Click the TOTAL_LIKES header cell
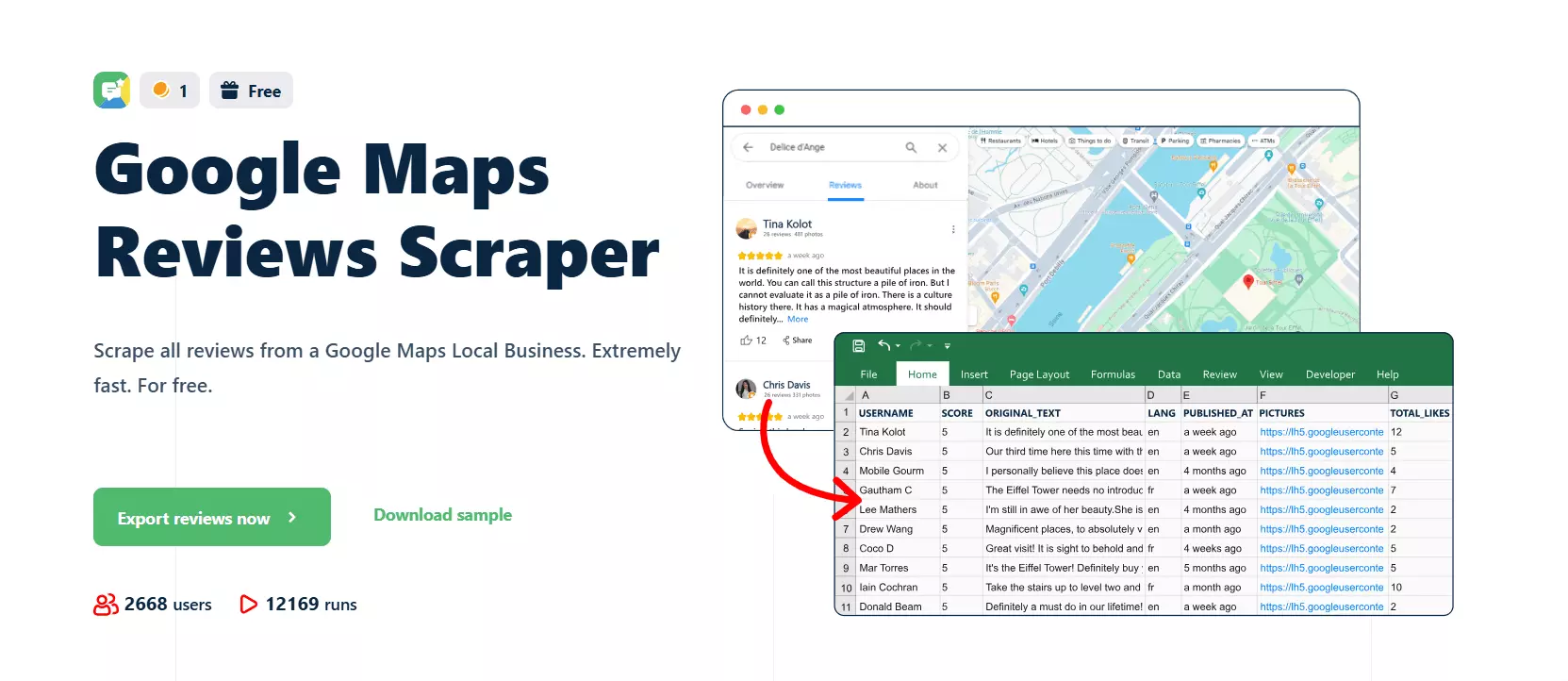 point(1420,413)
